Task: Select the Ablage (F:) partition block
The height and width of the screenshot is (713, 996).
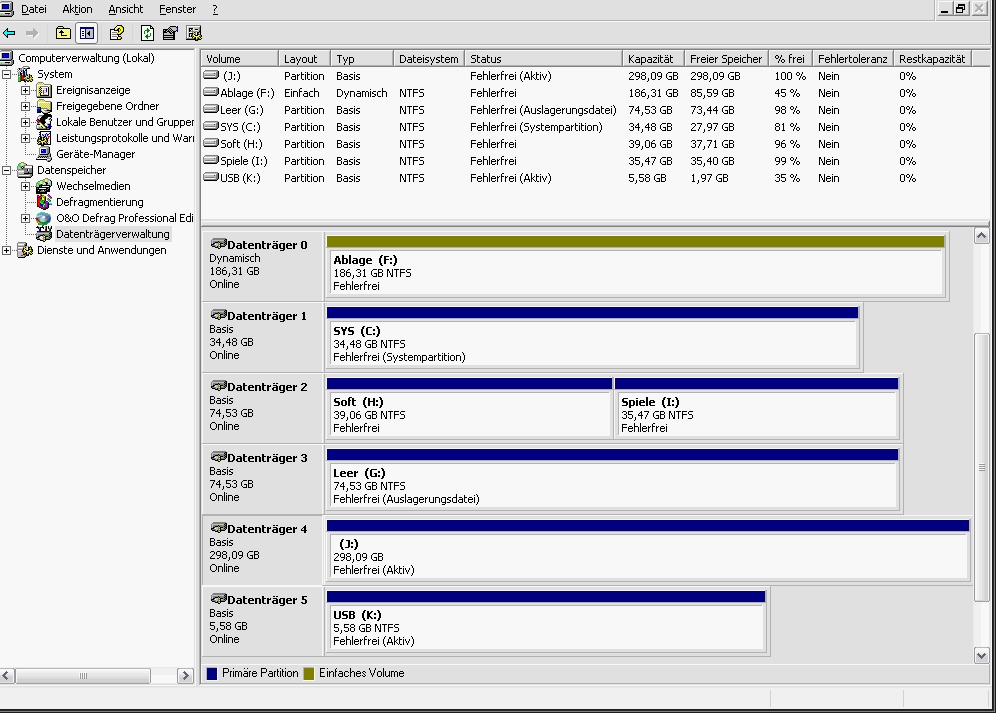Action: coord(636,266)
